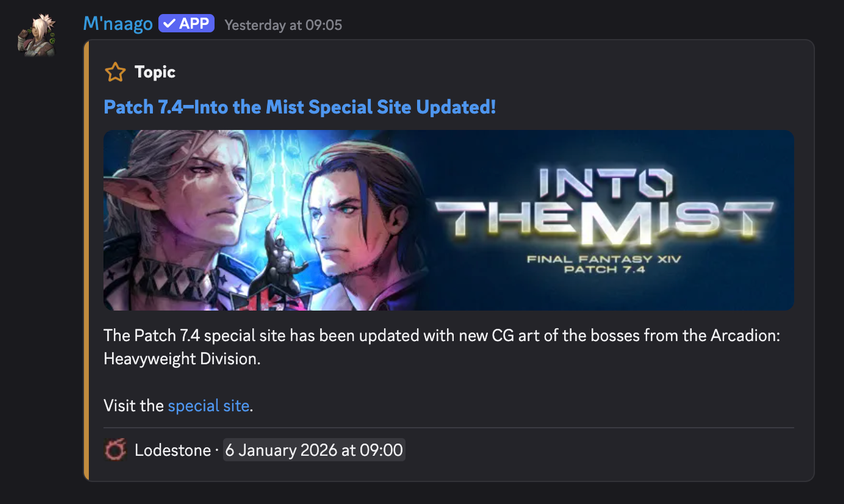Click the star icon beside Topic
The height and width of the screenshot is (504, 844).
tap(115, 72)
